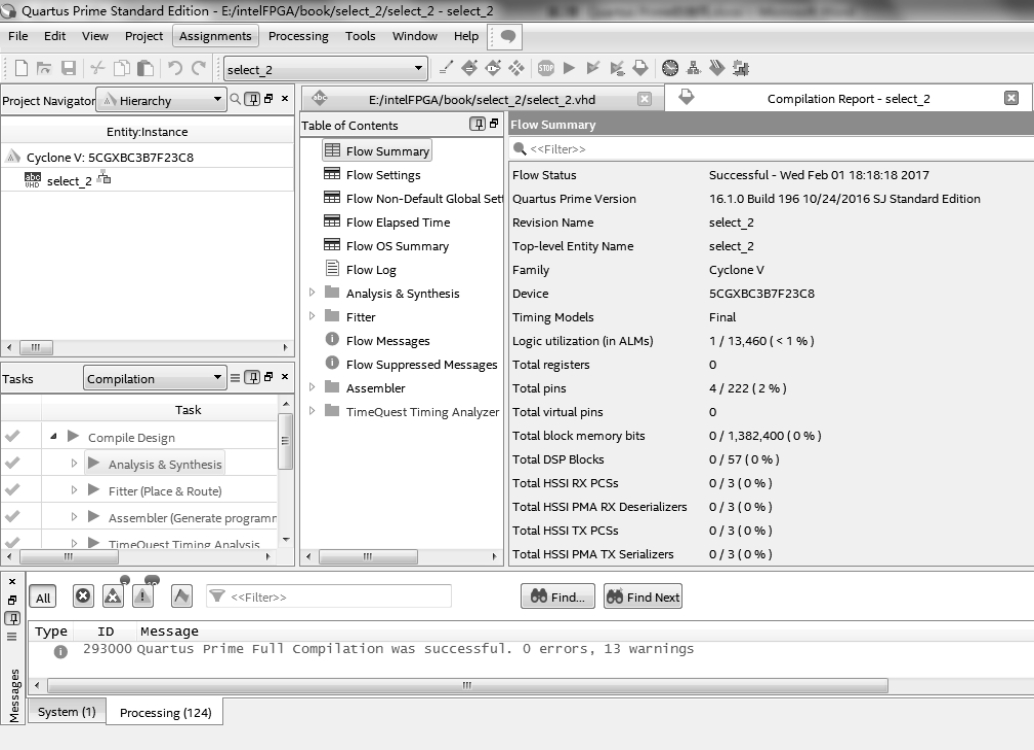
Task: Open the Tools menu
Action: click(x=360, y=36)
